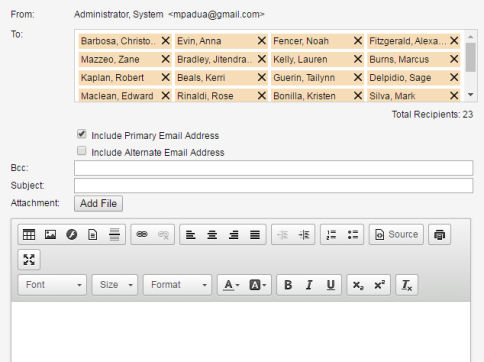Screen dimensions: 484x362
Task: Maximize the editor with the fullscreen icon
Action: pyautogui.click(x=29, y=260)
